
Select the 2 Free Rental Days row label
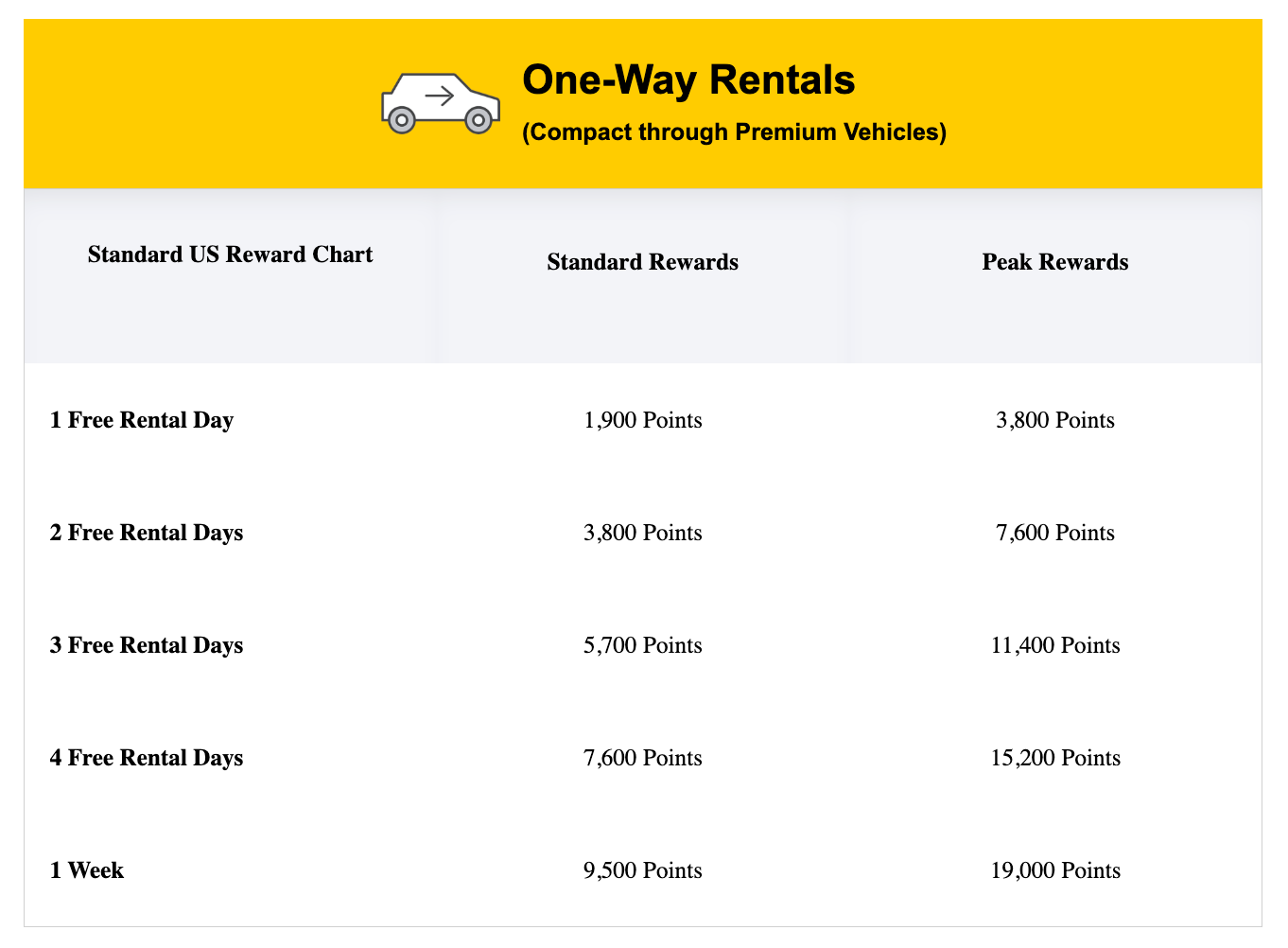pos(147,533)
